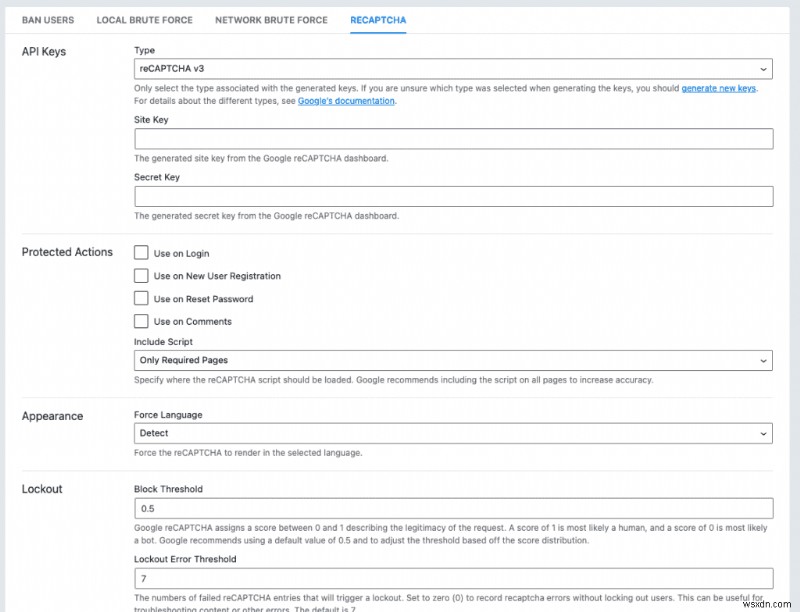Click the Block Threshold field

[453, 508]
